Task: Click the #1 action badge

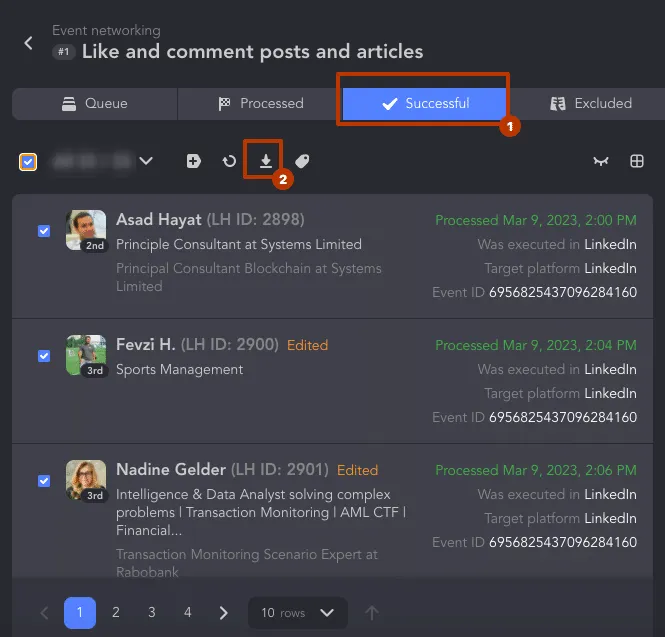Action: point(64,52)
